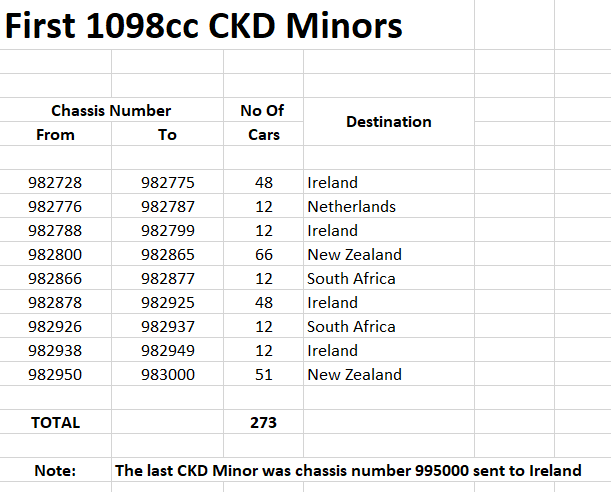Select the 'From' column header cell
The height and width of the screenshot is (492, 611).
coord(55,134)
